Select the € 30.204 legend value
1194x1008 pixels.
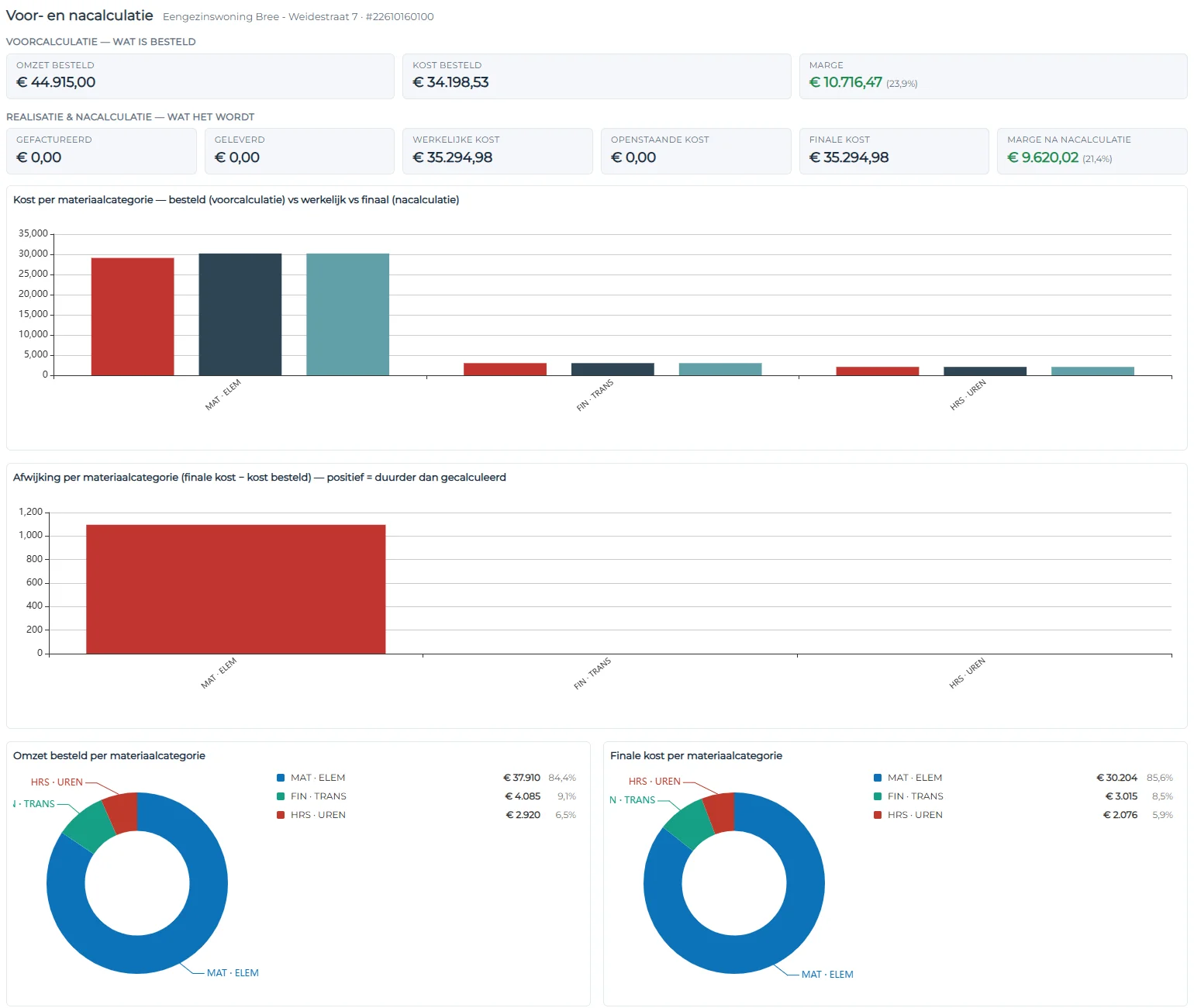tap(1117, 778)
